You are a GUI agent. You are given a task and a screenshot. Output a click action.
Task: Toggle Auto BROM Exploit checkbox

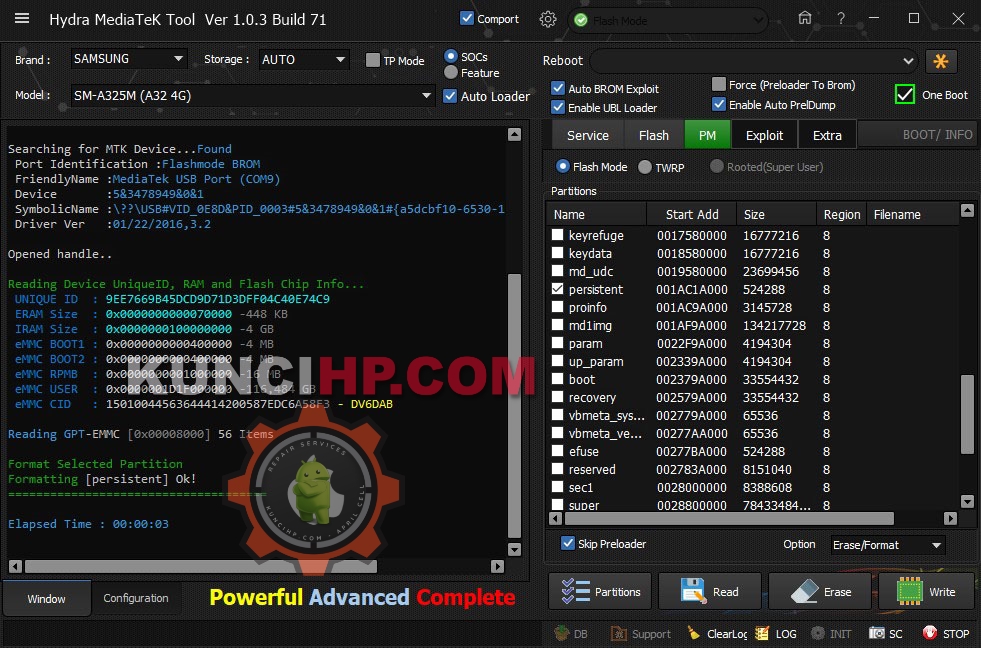557,88
